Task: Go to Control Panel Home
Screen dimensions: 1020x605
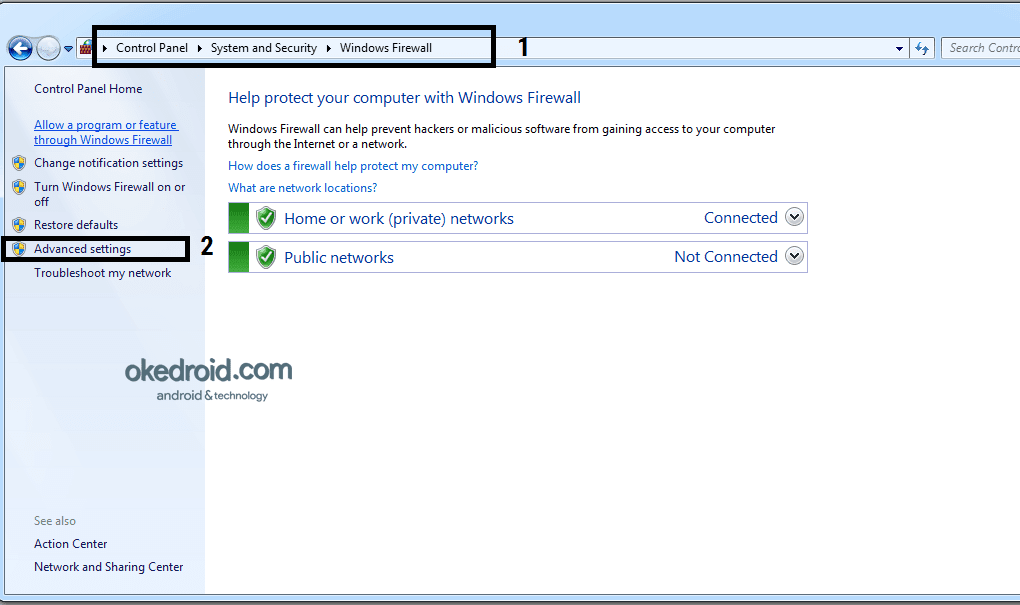Action: click(x=88, y=89)
